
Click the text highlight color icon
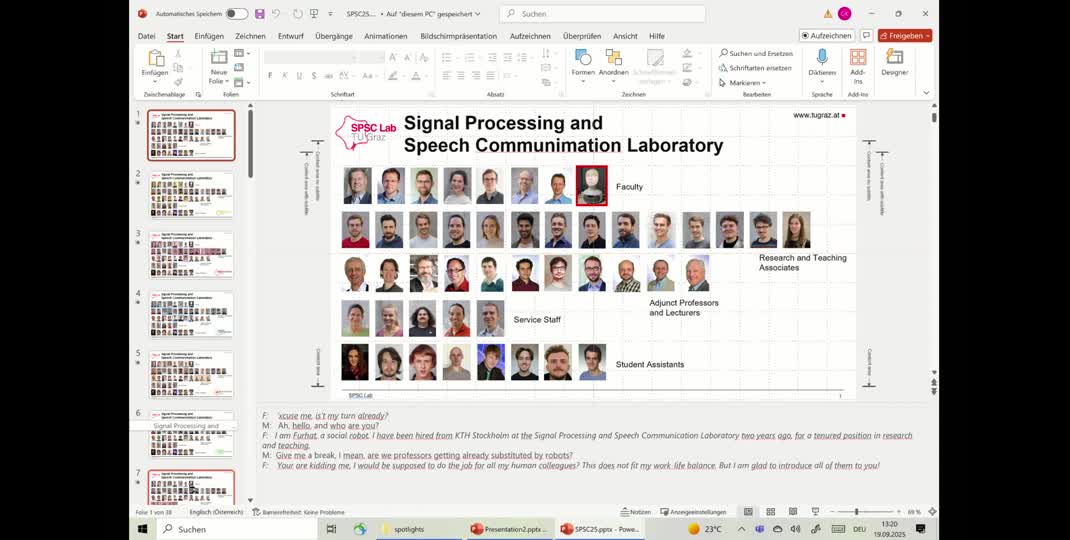(x=392, y=76)
